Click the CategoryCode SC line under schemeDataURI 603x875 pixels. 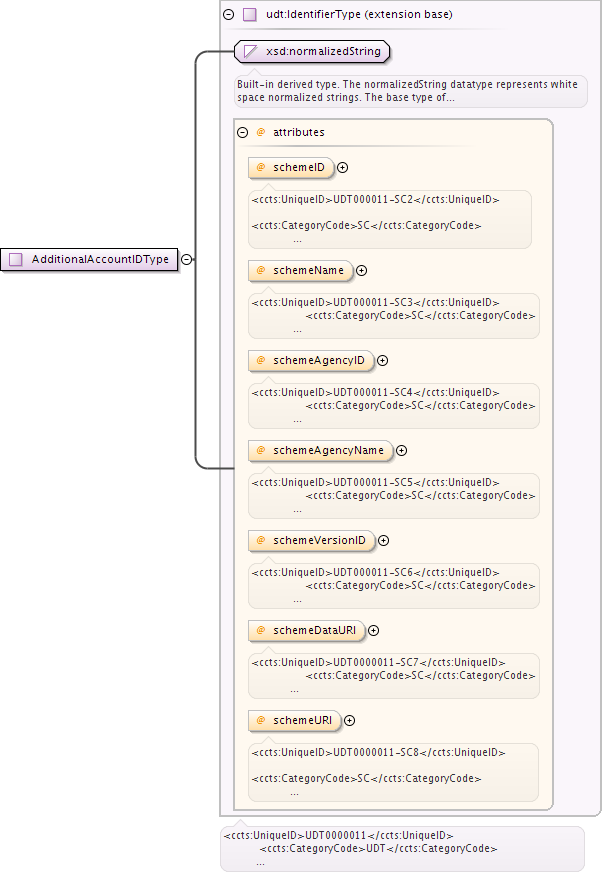coord(420,675)
